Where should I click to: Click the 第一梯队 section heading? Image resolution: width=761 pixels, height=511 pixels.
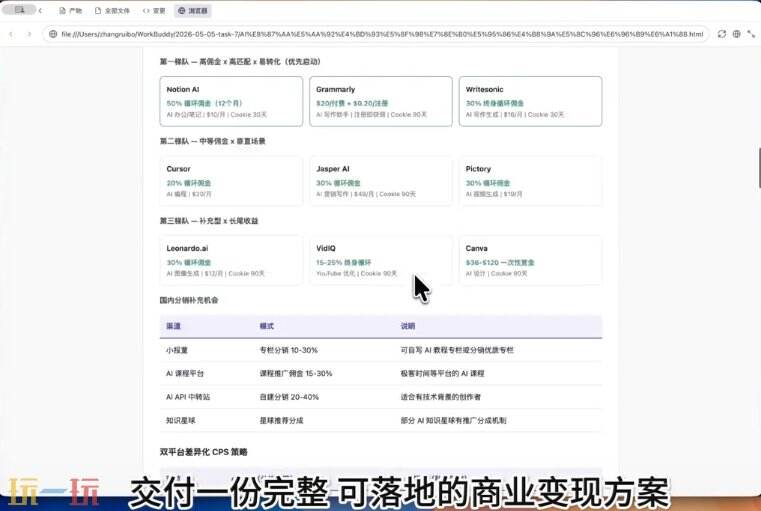240,62
